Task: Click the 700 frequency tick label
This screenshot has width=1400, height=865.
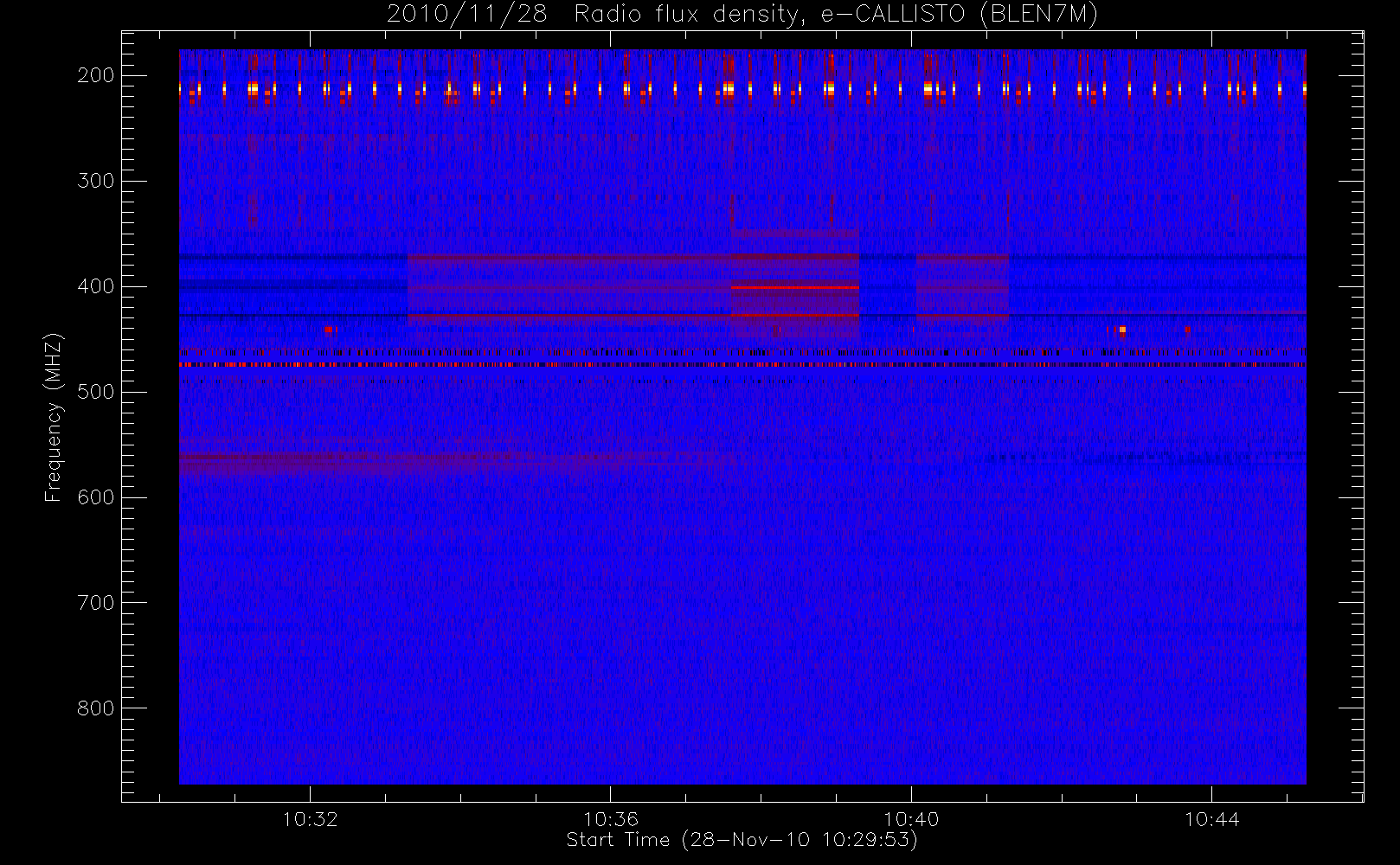Action: (96, 603)
